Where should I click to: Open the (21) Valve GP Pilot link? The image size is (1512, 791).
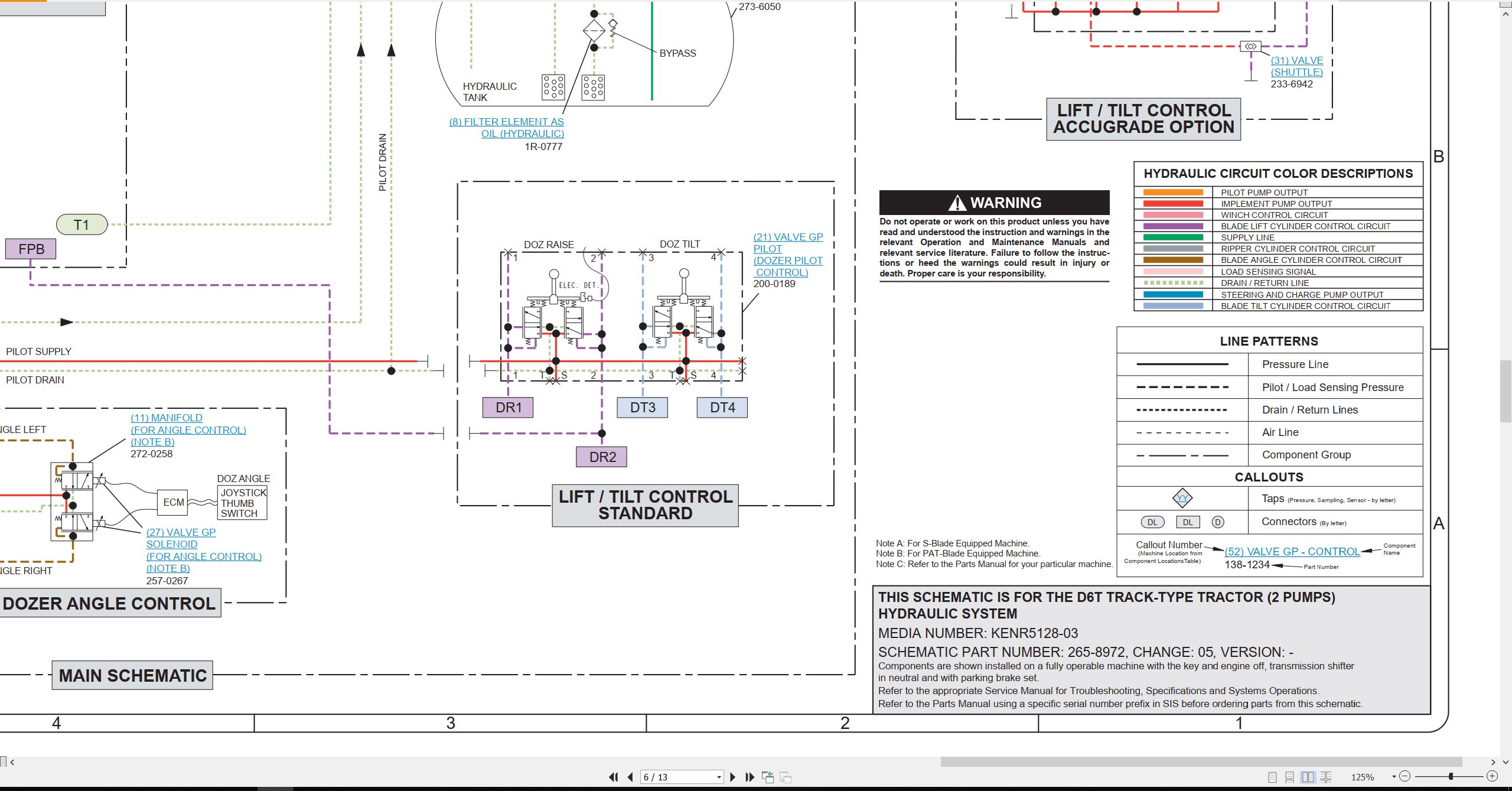pos(788,255)
